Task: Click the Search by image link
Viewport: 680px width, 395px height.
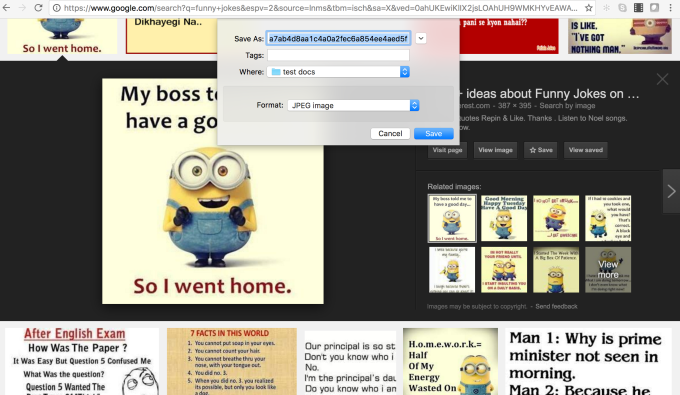Action: coord(567,106)
